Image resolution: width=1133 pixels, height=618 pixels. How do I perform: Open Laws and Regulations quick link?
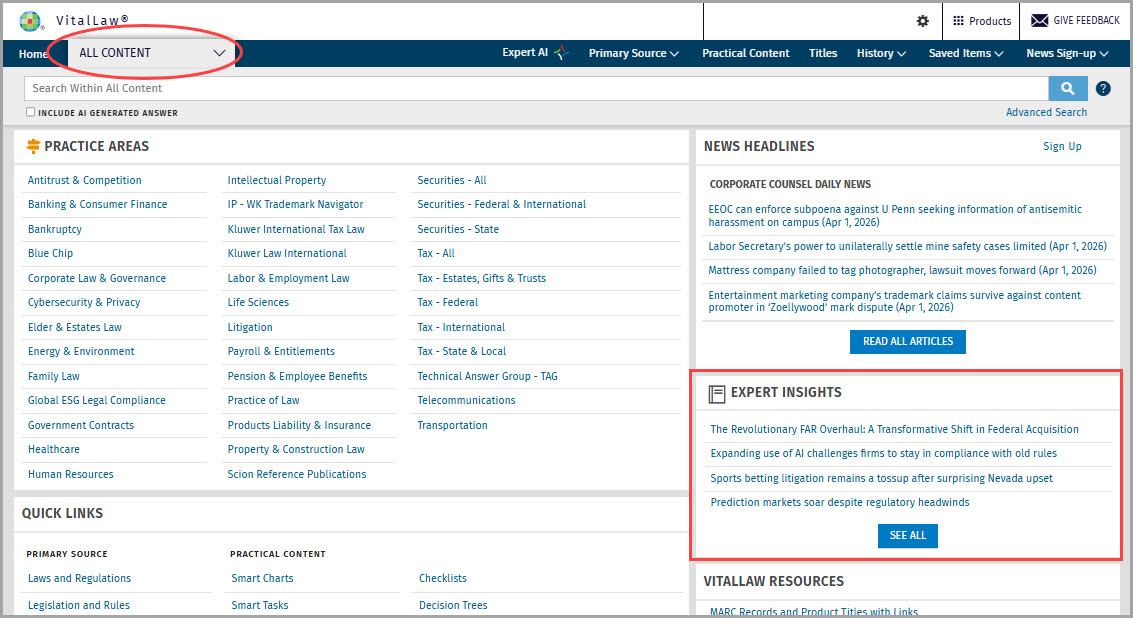pos(79,578)
